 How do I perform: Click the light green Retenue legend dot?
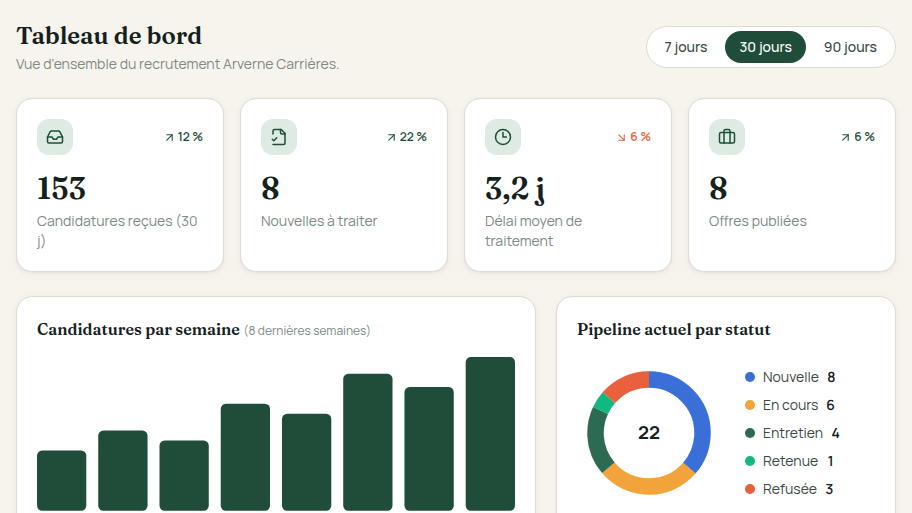pyautogui.click(x=750, y=461)
